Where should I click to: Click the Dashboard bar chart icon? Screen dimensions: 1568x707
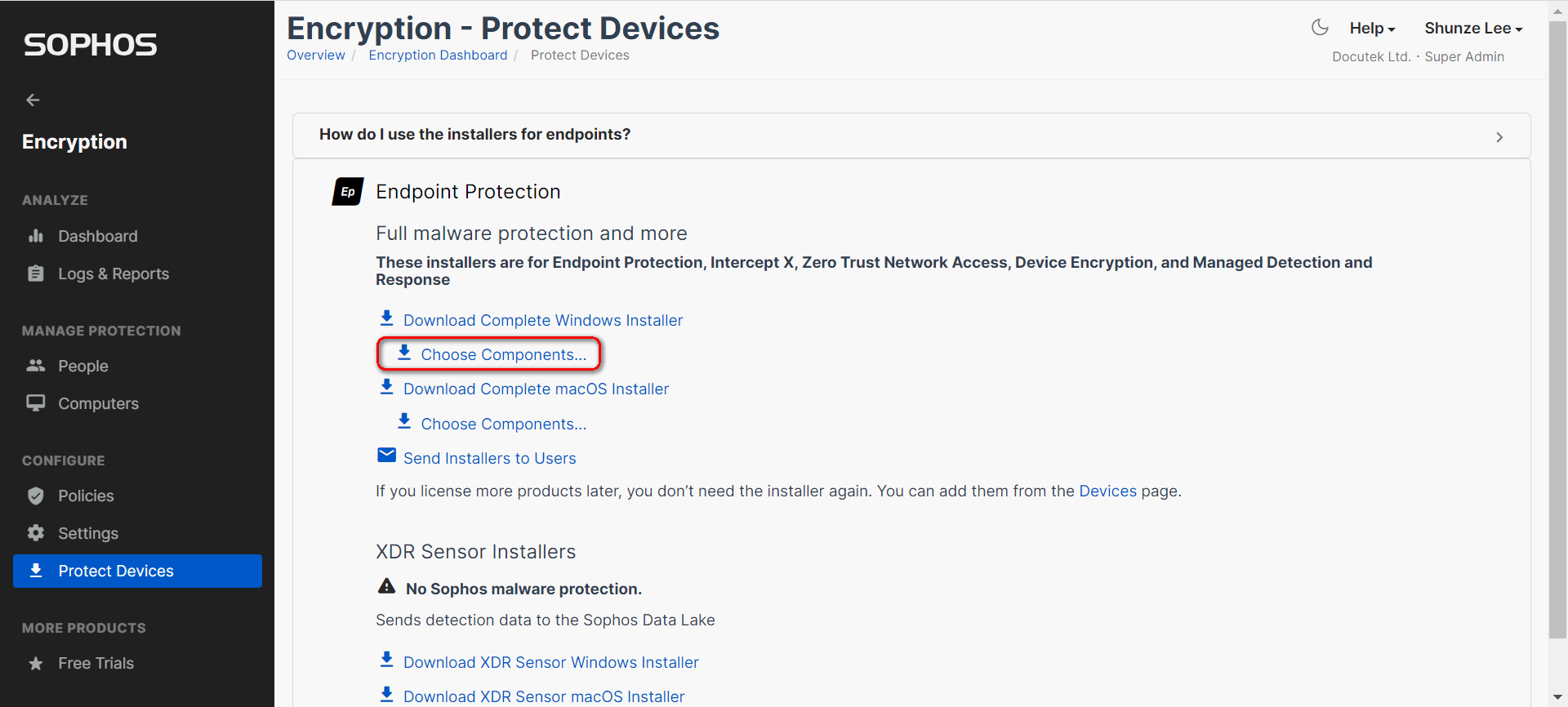36,236
